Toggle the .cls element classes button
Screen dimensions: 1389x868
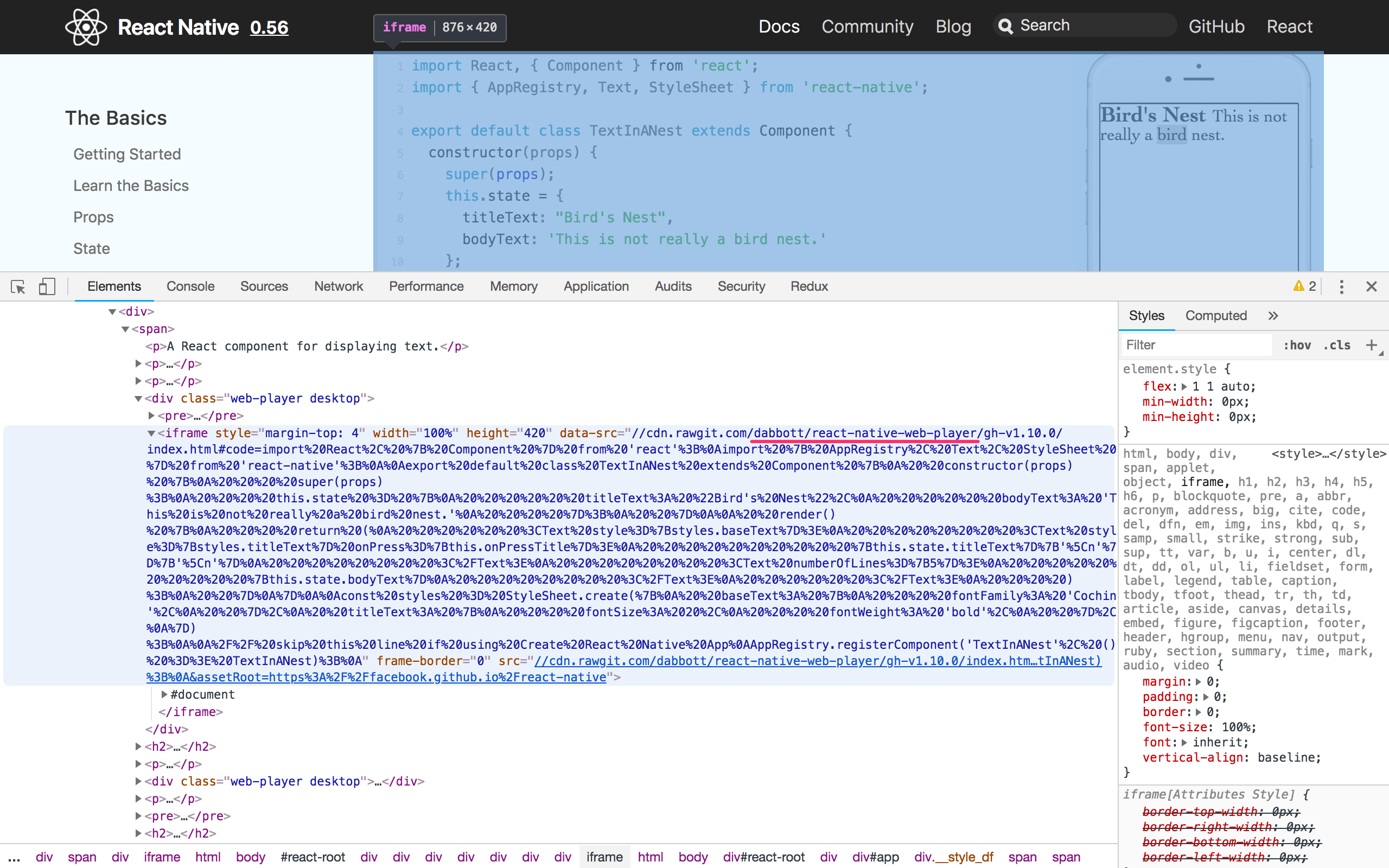[x=1336, y=345]
